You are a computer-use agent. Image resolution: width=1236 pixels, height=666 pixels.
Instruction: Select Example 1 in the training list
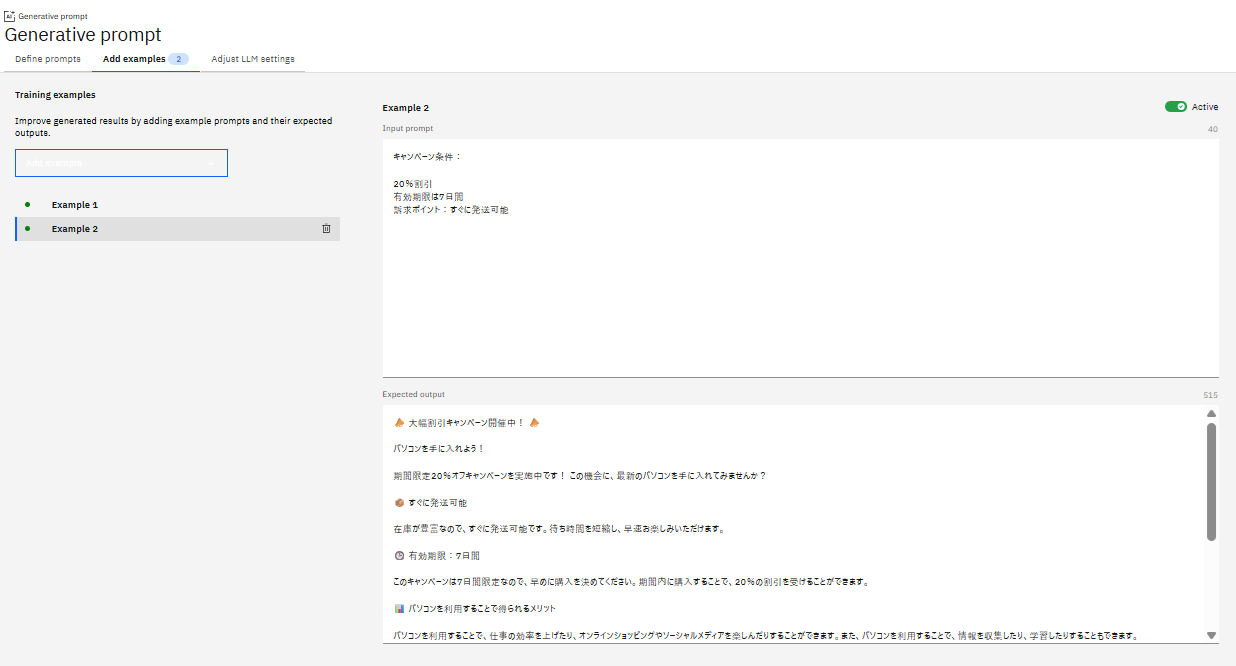pos(75,205)
